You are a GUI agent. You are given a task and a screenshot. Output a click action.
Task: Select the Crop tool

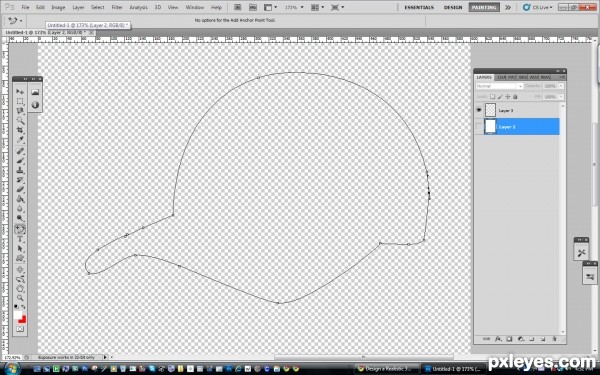pos(20,130)
